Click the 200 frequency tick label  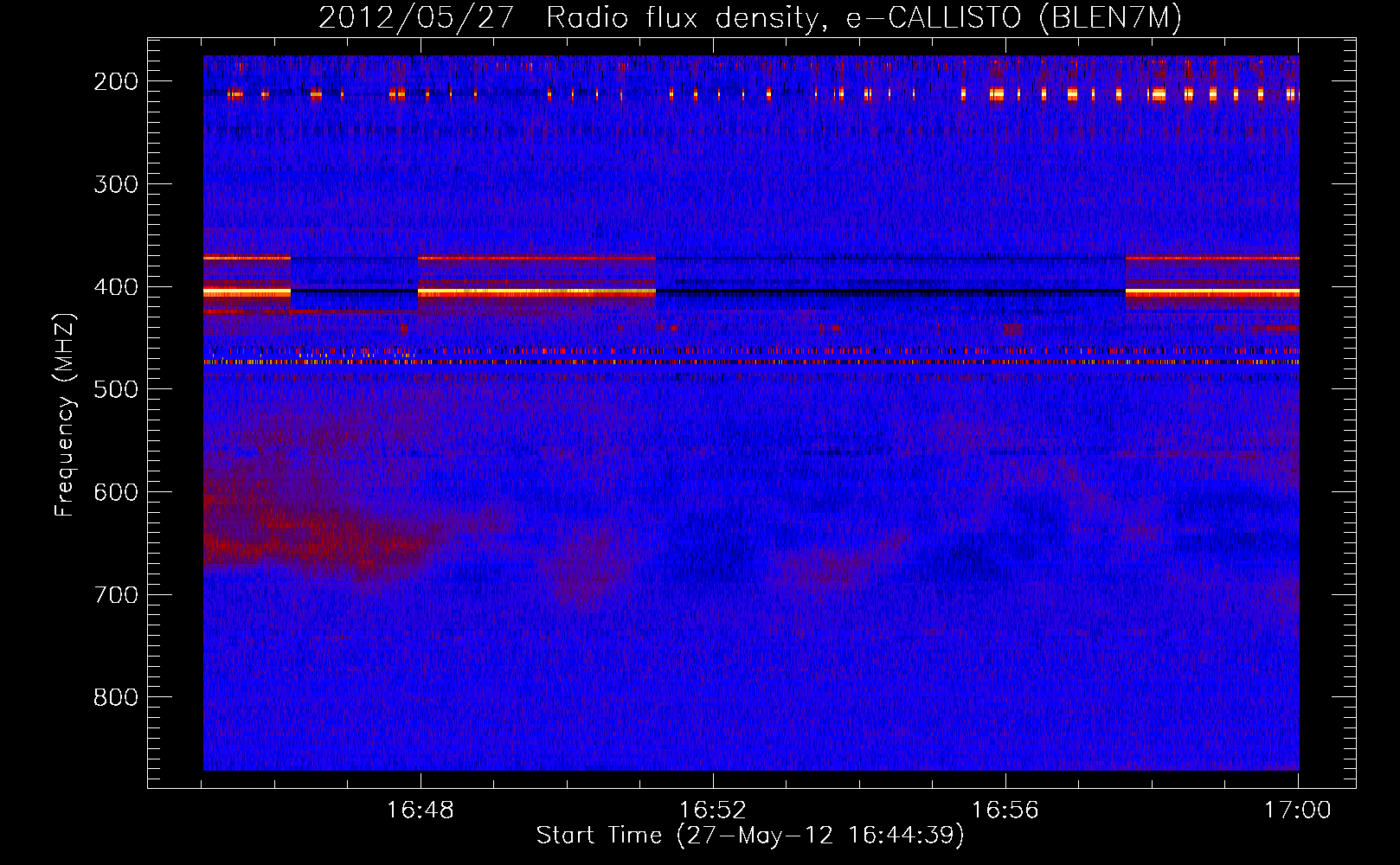click(x=116, y=81)
